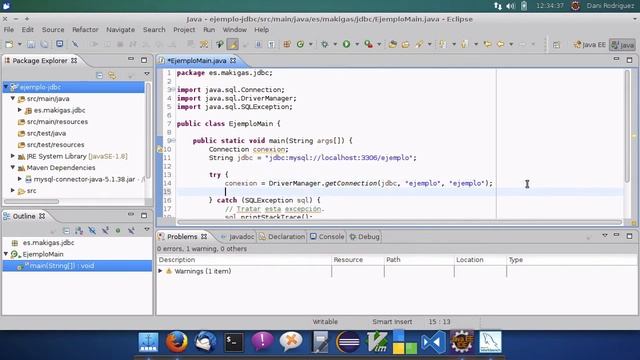This screenshot has width=640, height=360.
Task: Collapse the ejemplo-jdbc project node
Action: [6, 87]
